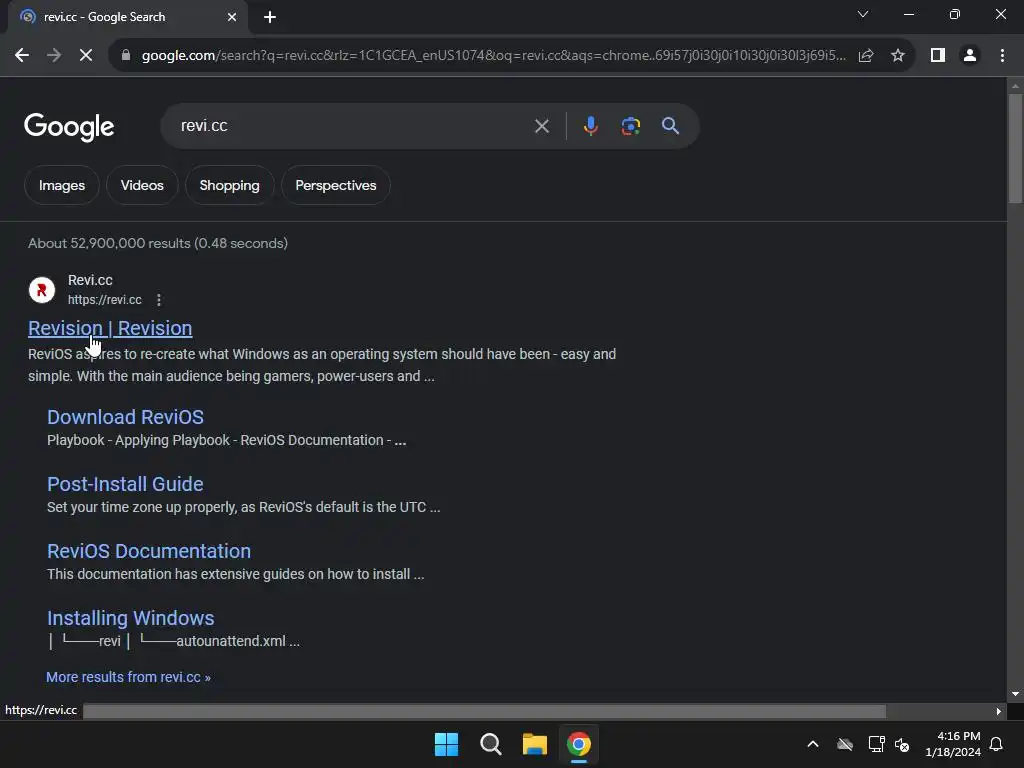
Task: Open Windows taskbar search
Action: [x=490, y=744]
